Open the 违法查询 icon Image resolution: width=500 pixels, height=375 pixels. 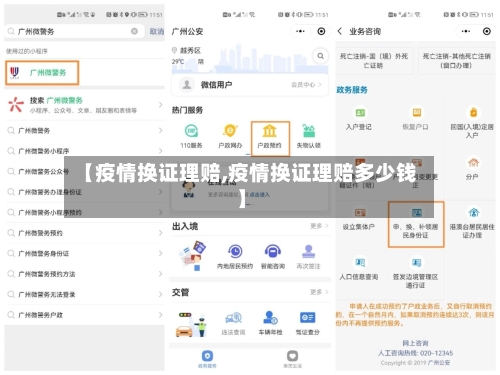[233, 318]
